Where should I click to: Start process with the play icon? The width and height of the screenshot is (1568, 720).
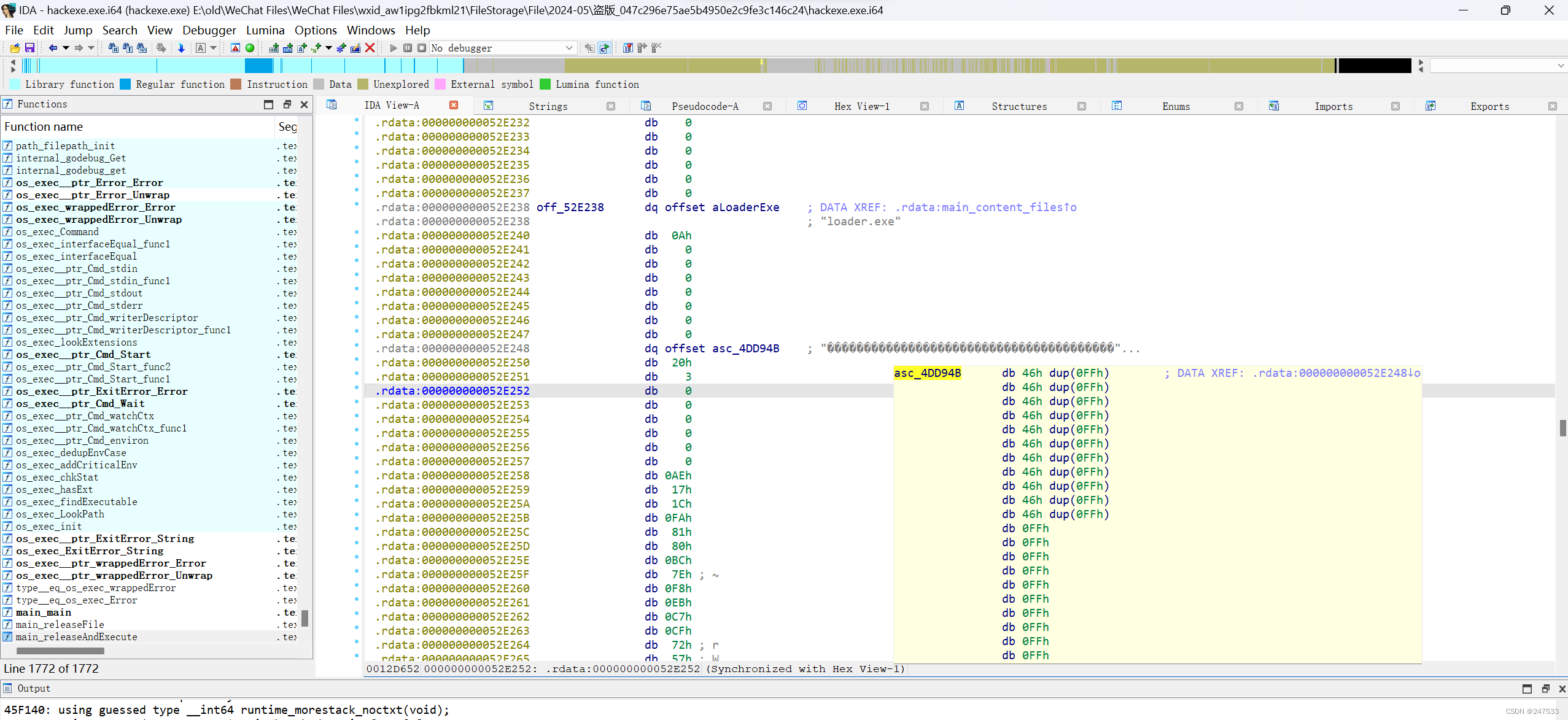(x=394, y=48)
